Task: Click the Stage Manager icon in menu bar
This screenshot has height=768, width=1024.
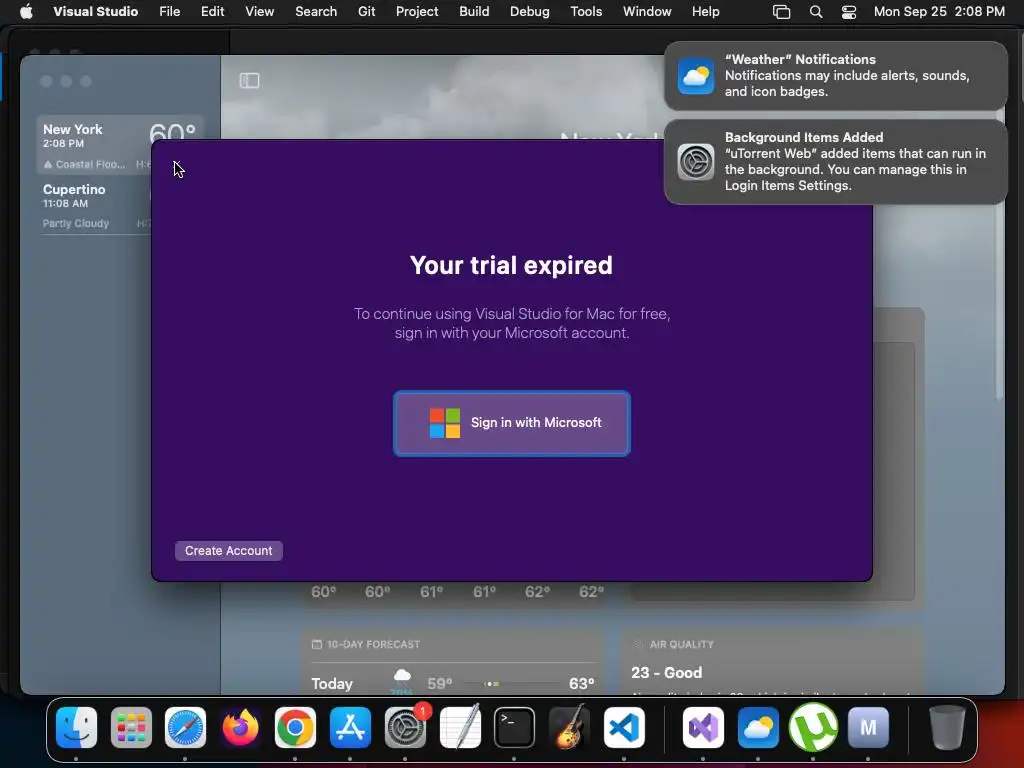Action: tap(781, 12)
